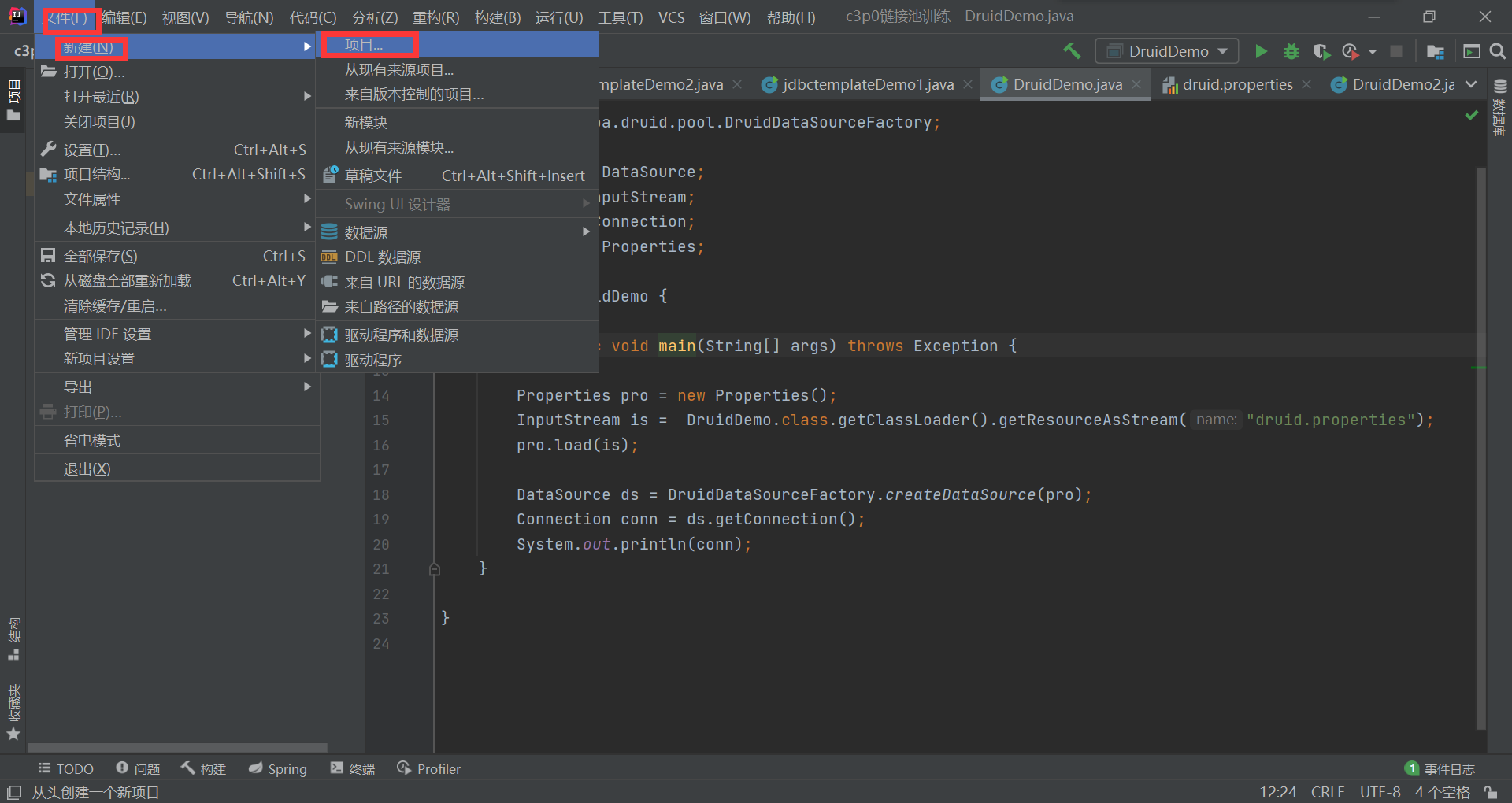This screenshot has height=803, width=1512.
Task: Select 退出 to exit the IDE
Action: [177, 468]
